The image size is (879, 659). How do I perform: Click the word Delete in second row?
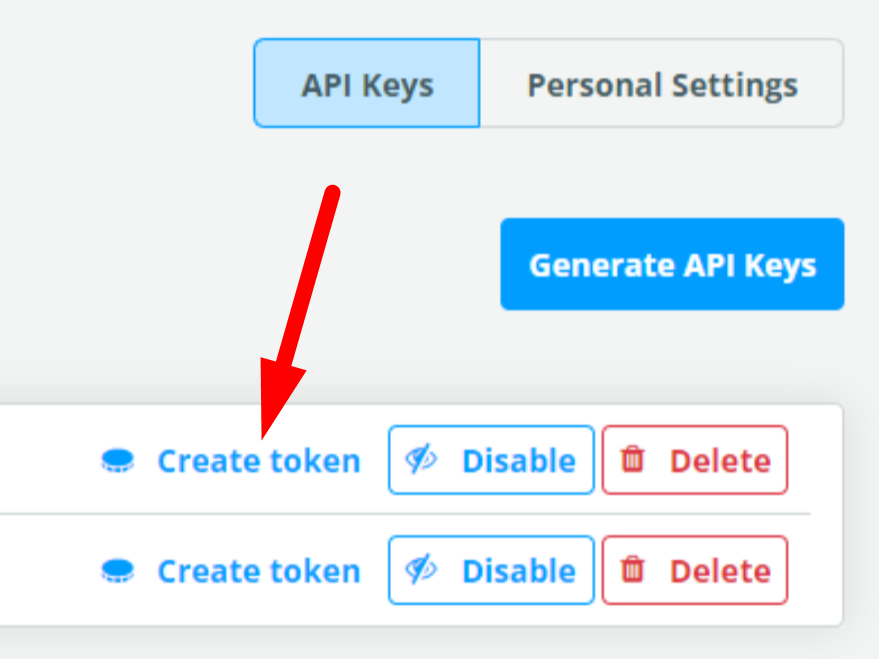click(x=721, y=570)
